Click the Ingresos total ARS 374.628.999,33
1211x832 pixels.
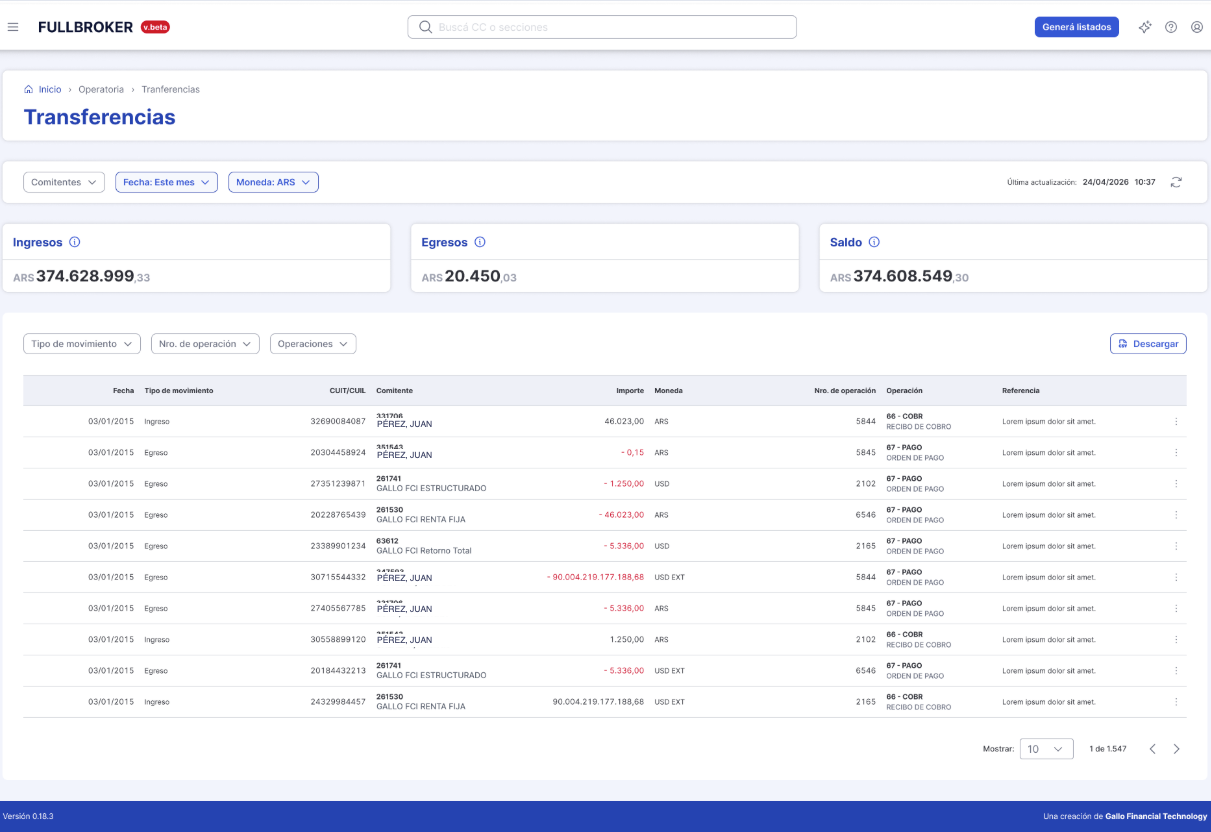pos(81,276)
